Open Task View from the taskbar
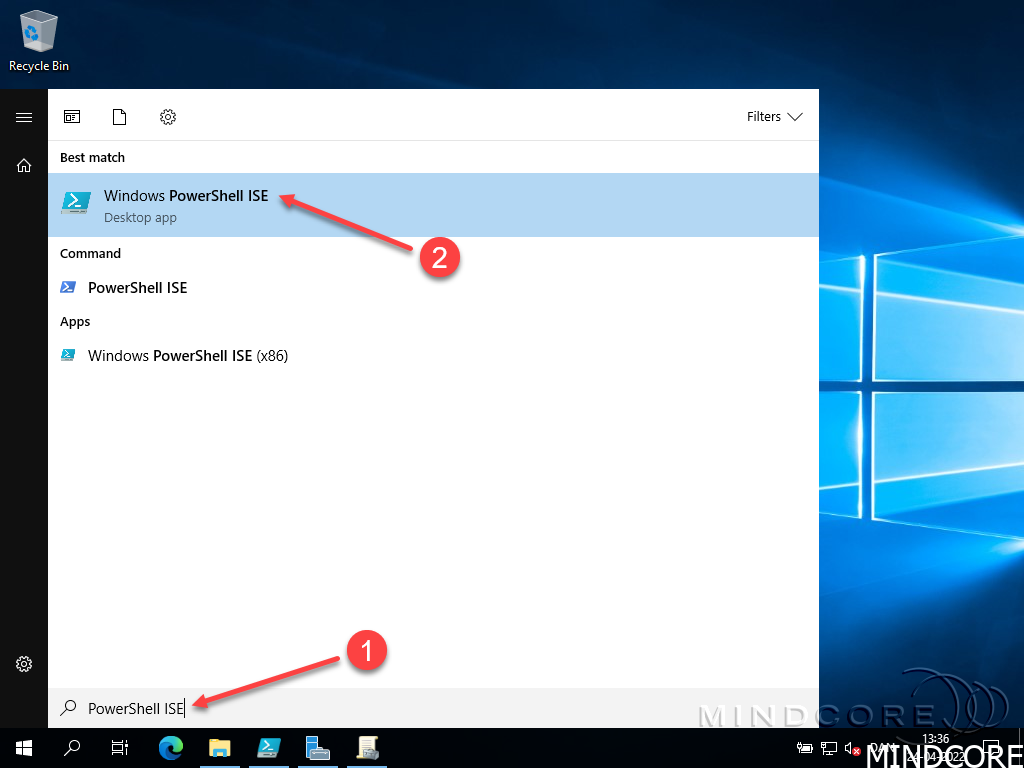The height and width of the screenshot is (768, 1024). click(x=120, y=747)
